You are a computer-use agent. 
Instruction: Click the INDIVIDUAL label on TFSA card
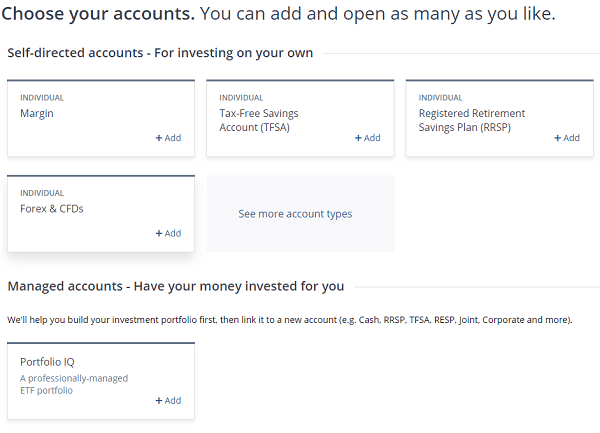pyautogui.click(x=241, y=98)
